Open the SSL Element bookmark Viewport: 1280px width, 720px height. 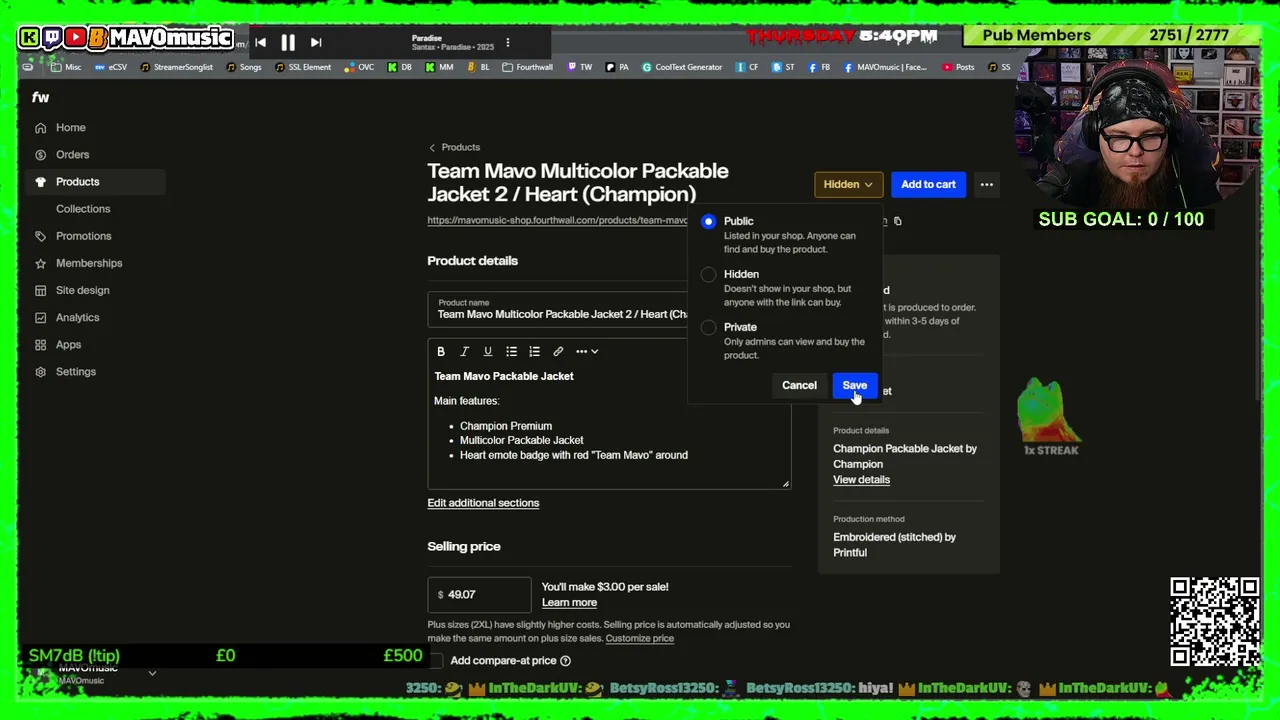click(x=303, y=67)
